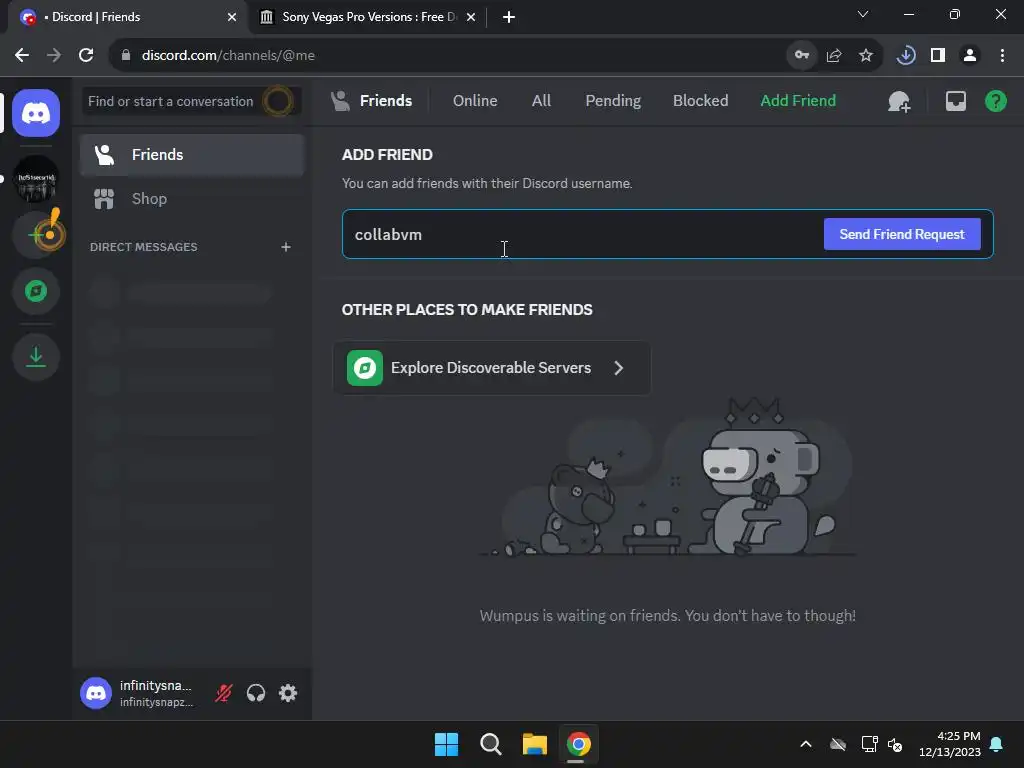This screenshot has height=768, width=1024.
Task: Reload the Discord page
Action: (86, 56)
